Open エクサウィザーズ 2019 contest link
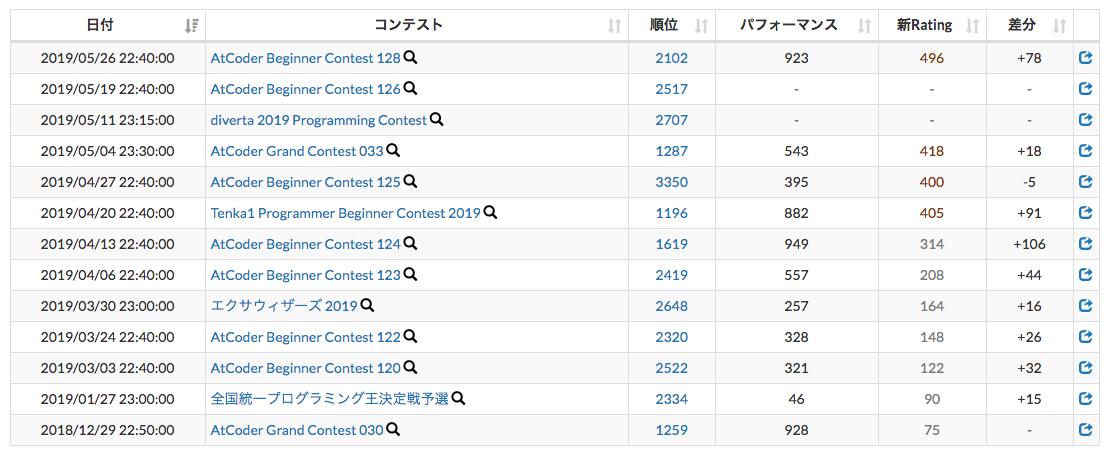Screen dimensions: 1107x452 [284, 307]
